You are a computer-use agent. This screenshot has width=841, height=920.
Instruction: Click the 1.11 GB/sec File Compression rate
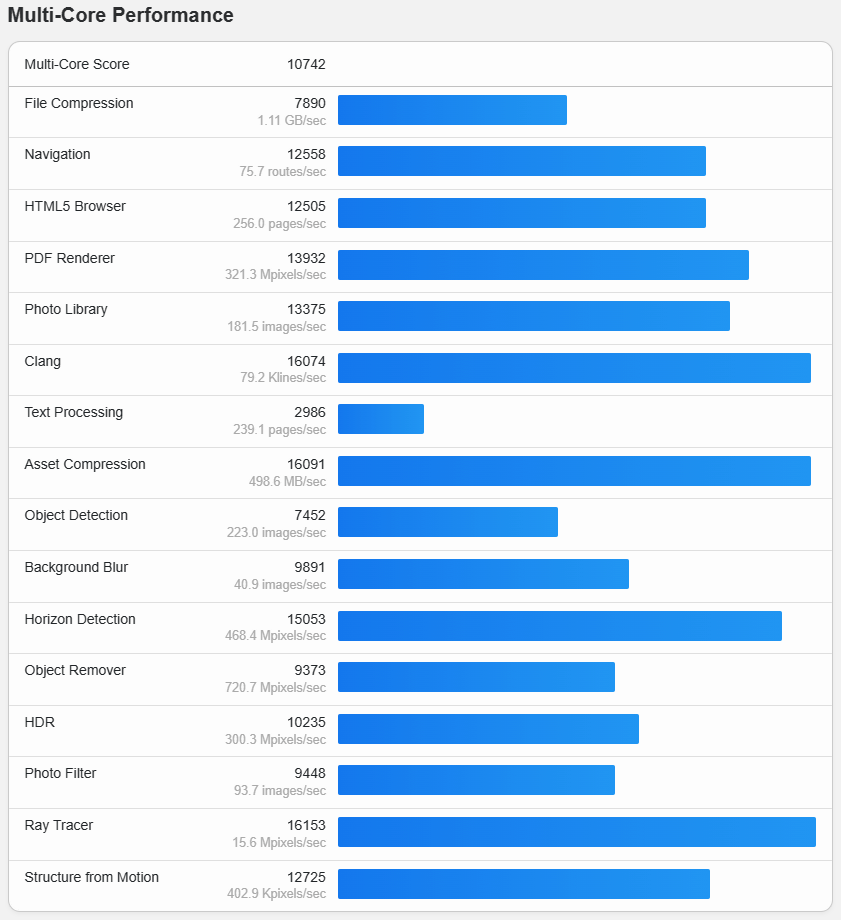(x=291, y=120)
